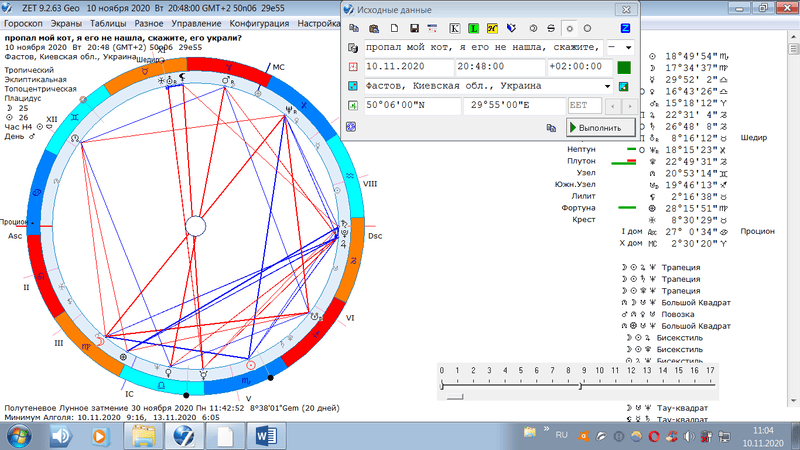Image resolution: width=800 pixels, height=450 pixels.
Task: Click the green L icon
Action: click(x=475, y=28)
